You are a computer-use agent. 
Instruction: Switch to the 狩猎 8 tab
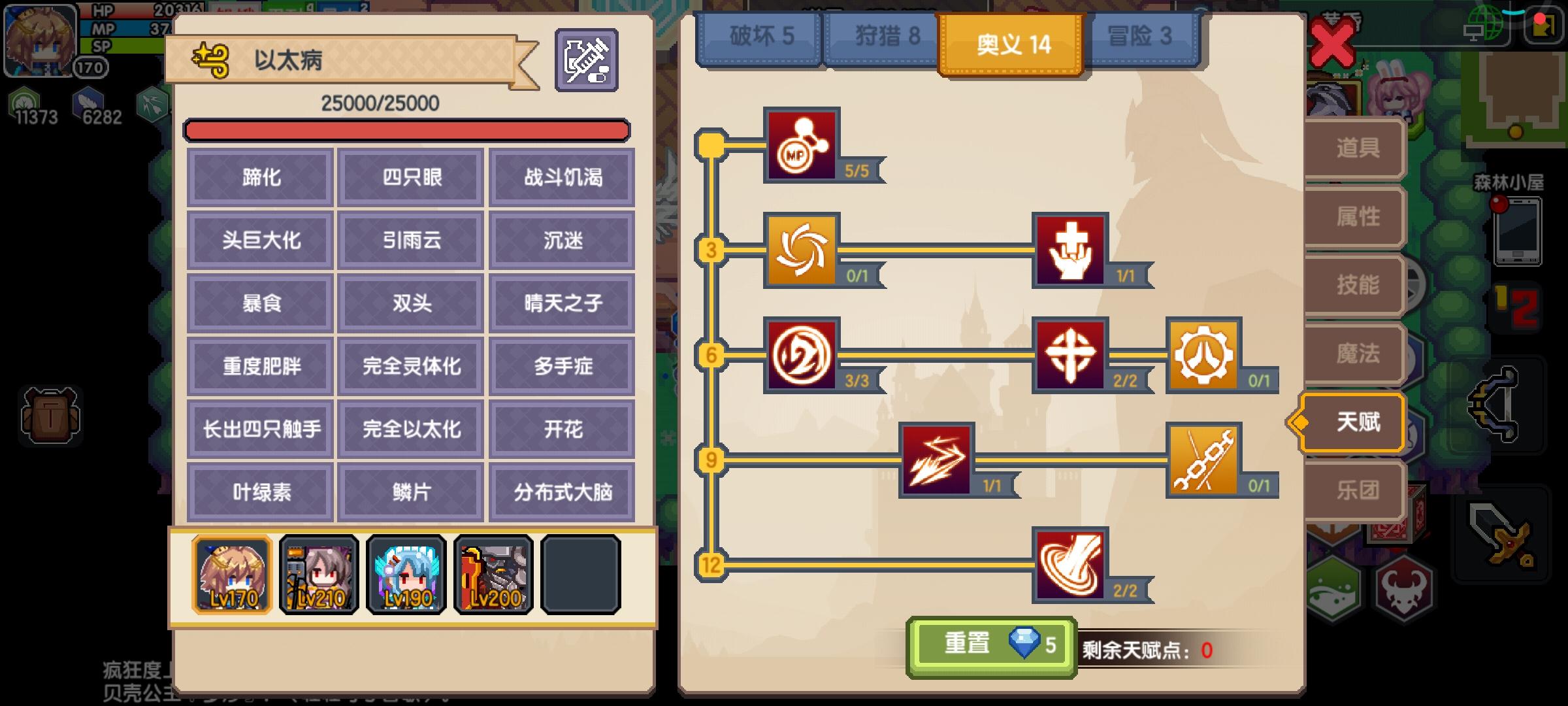[886, 38]
